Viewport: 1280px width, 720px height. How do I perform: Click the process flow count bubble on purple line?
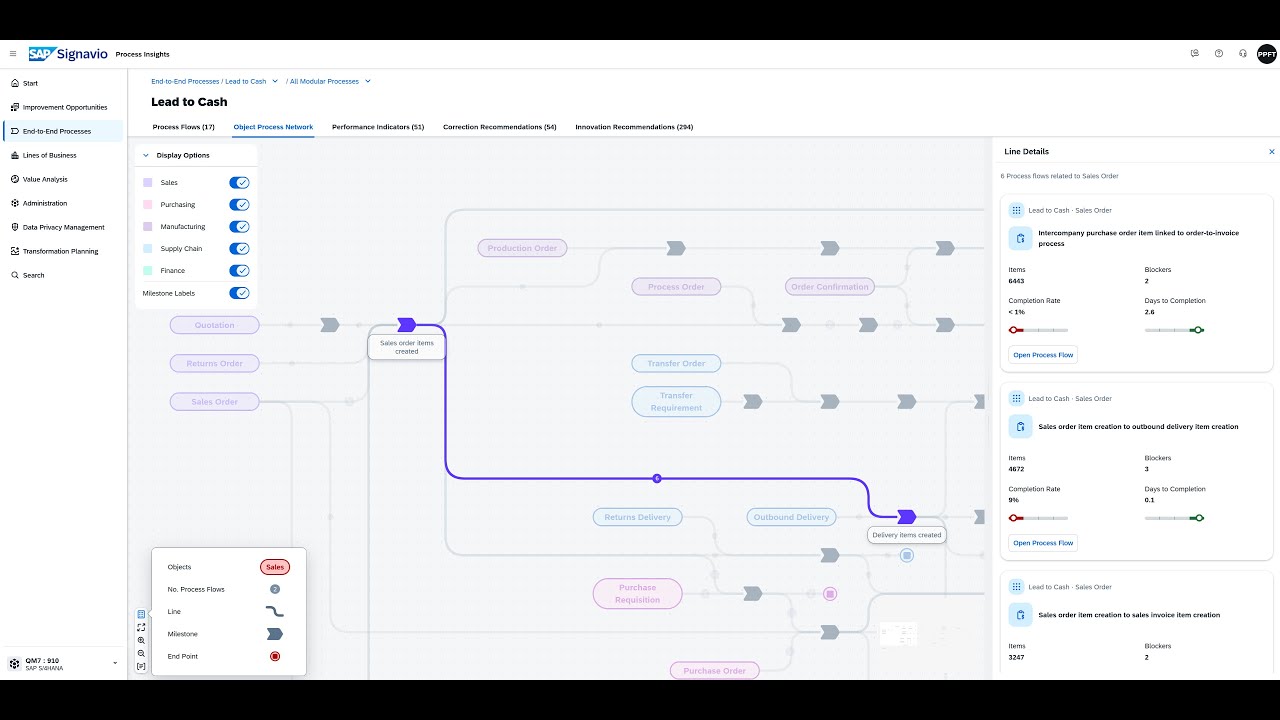pos(657,478)
